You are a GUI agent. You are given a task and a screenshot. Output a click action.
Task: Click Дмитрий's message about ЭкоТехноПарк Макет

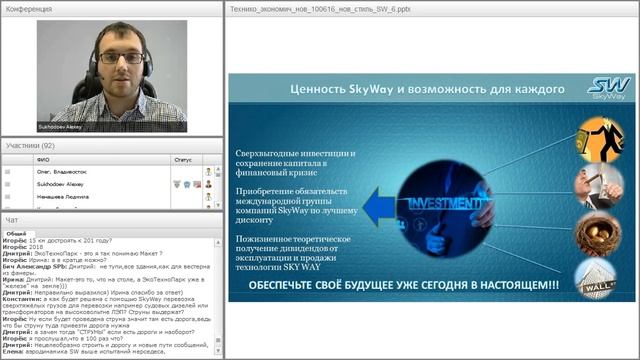click(x=82, y=253)
